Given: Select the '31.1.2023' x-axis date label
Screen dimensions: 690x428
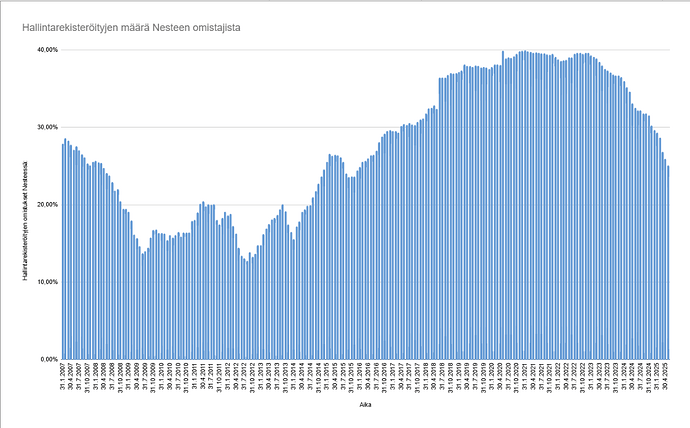Looking at the screenshot, I should (591, 377).
